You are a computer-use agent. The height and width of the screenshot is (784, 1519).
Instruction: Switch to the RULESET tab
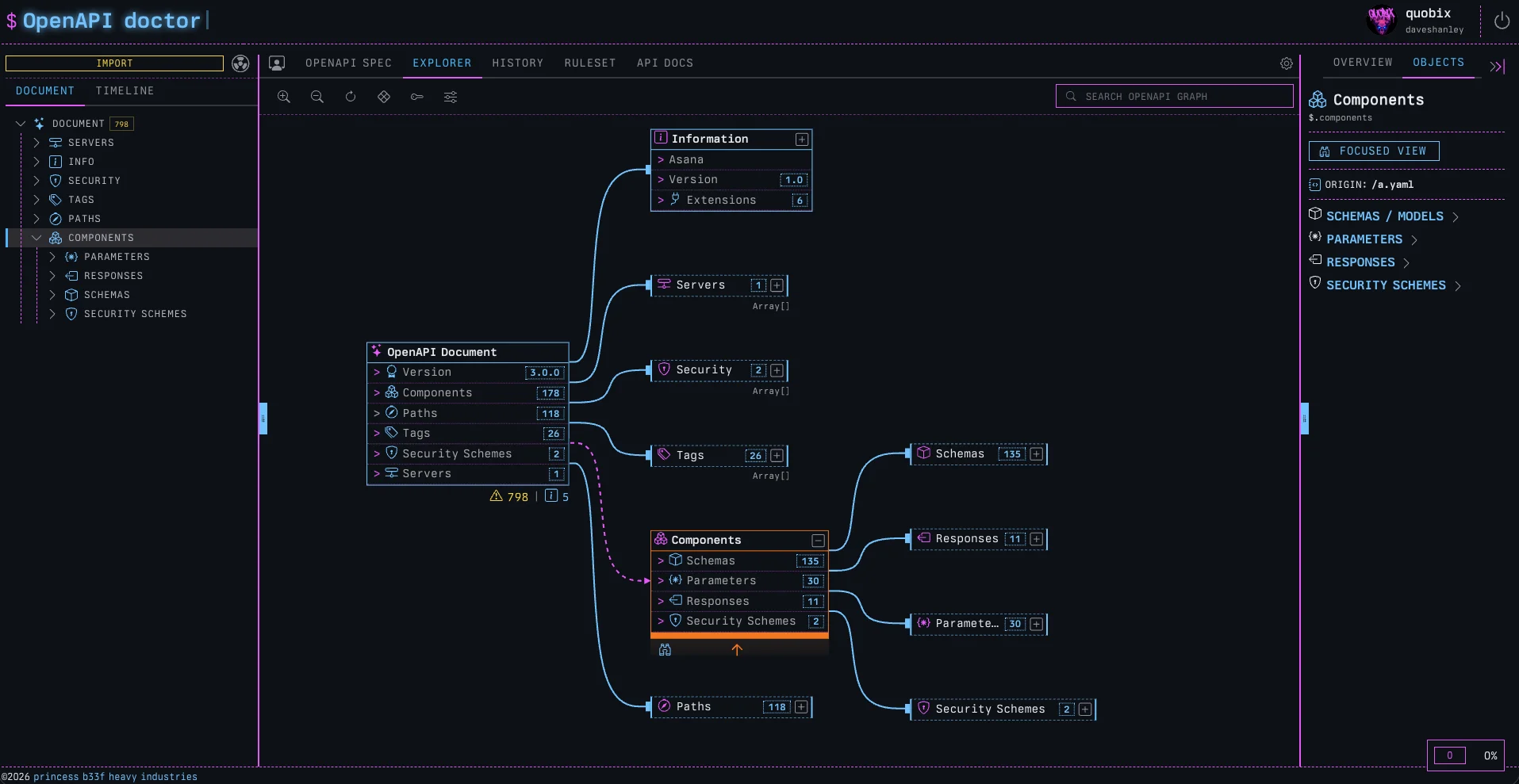(x=589, y=63)
